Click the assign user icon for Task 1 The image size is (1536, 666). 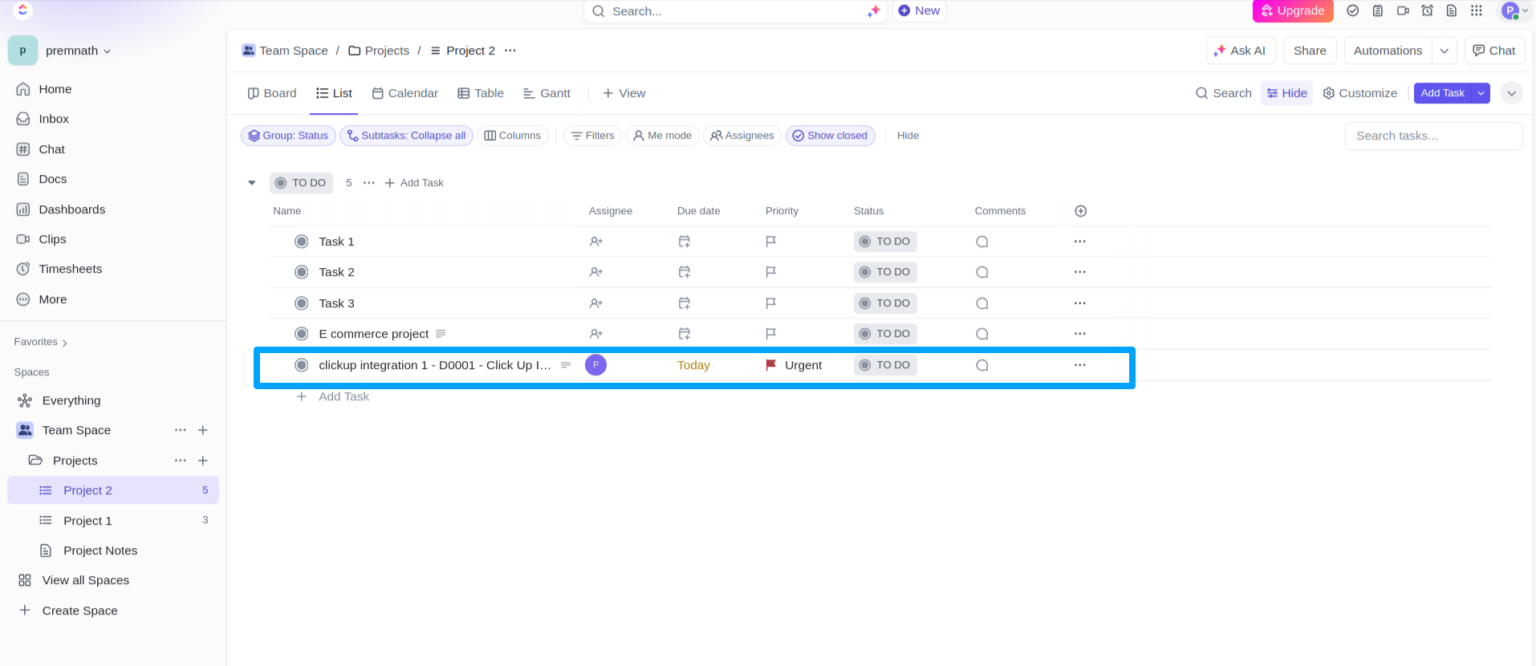pos(596,241)
